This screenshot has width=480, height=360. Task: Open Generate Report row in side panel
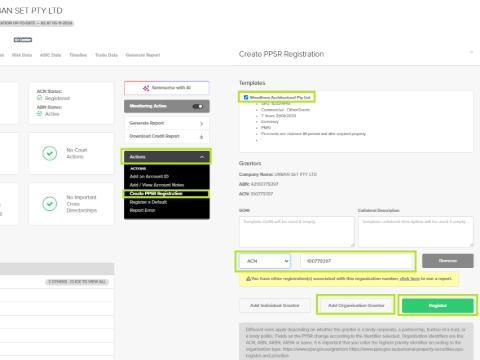click(x=167, y=123)
